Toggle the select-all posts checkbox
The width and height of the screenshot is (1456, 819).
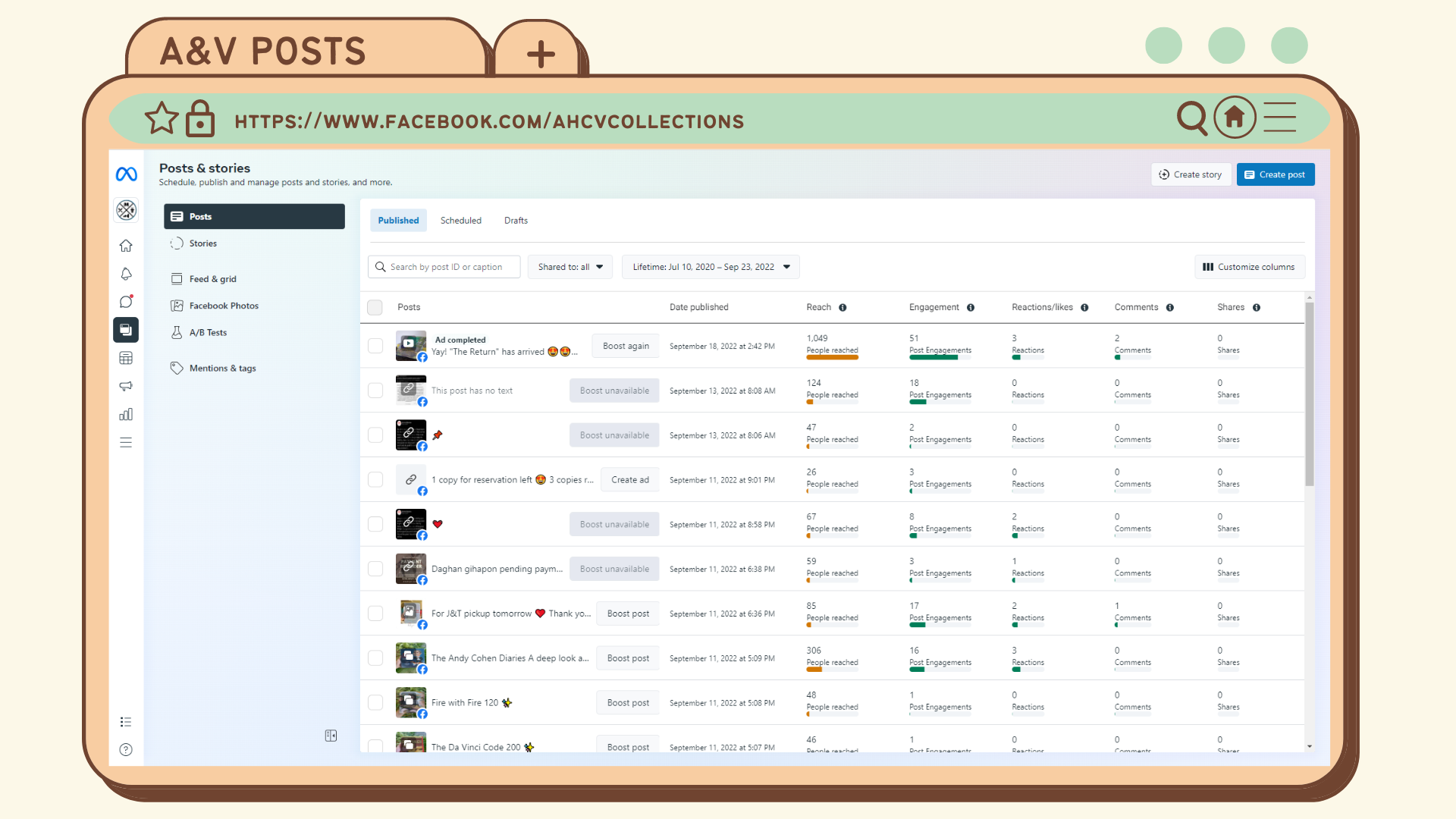pos(375,307)
